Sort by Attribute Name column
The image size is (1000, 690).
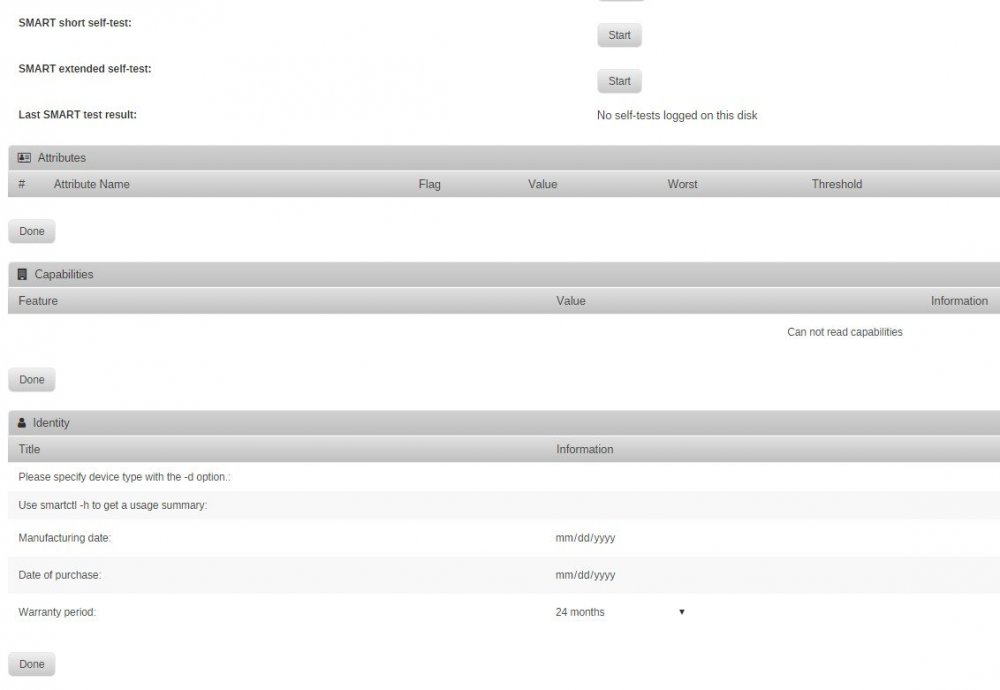tap(92, 184)
